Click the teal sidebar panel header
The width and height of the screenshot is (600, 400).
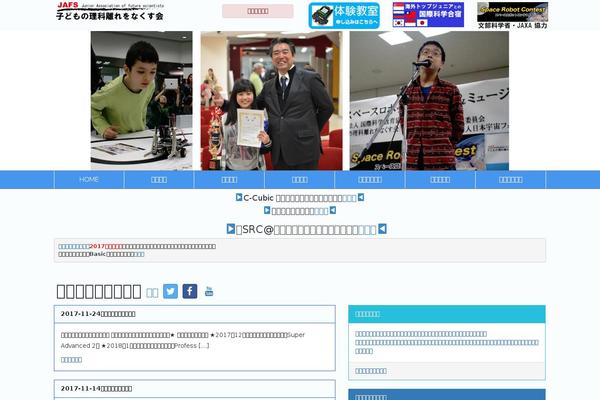(447, 314)
